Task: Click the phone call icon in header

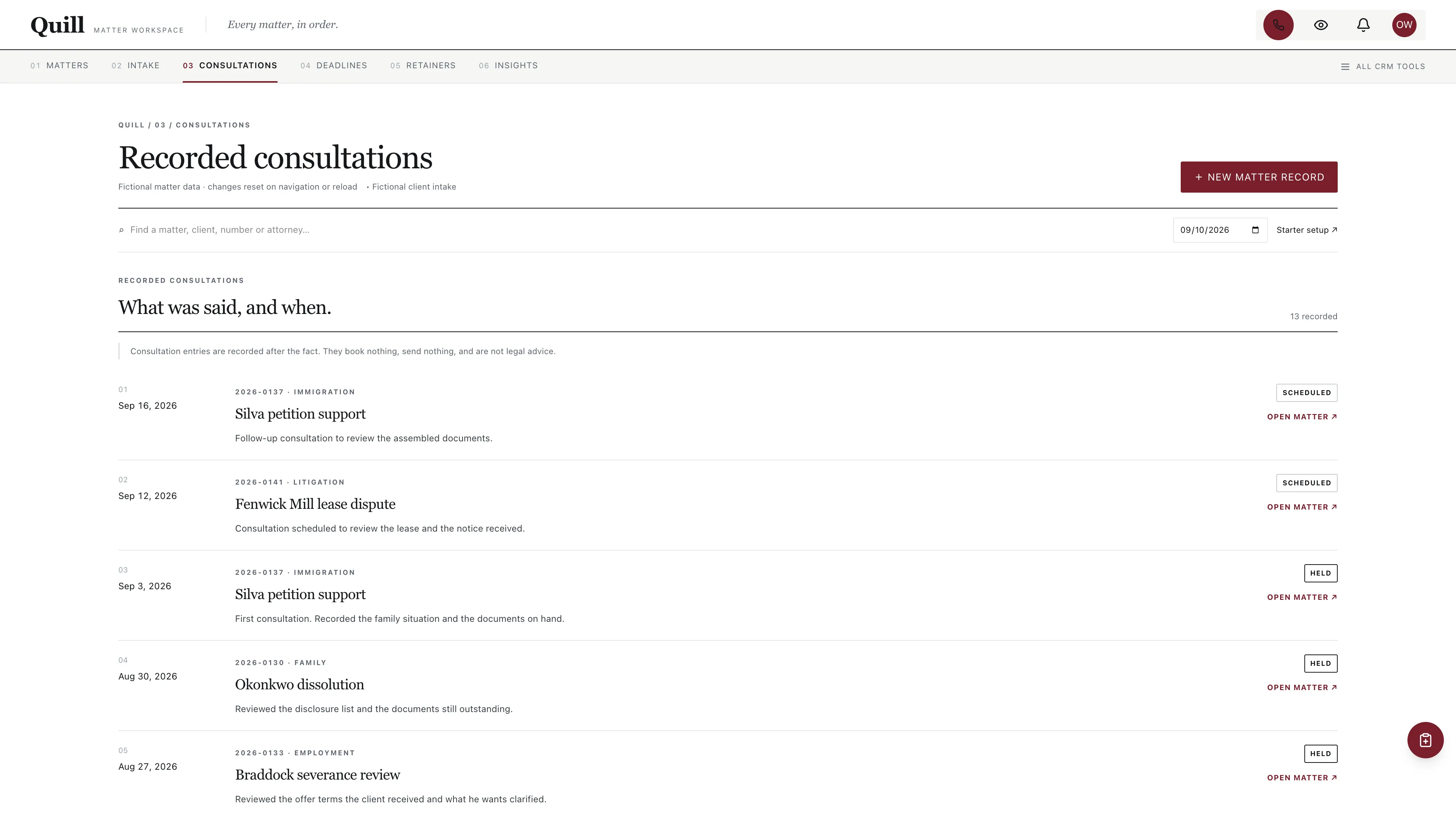Action: [1278, 25]
